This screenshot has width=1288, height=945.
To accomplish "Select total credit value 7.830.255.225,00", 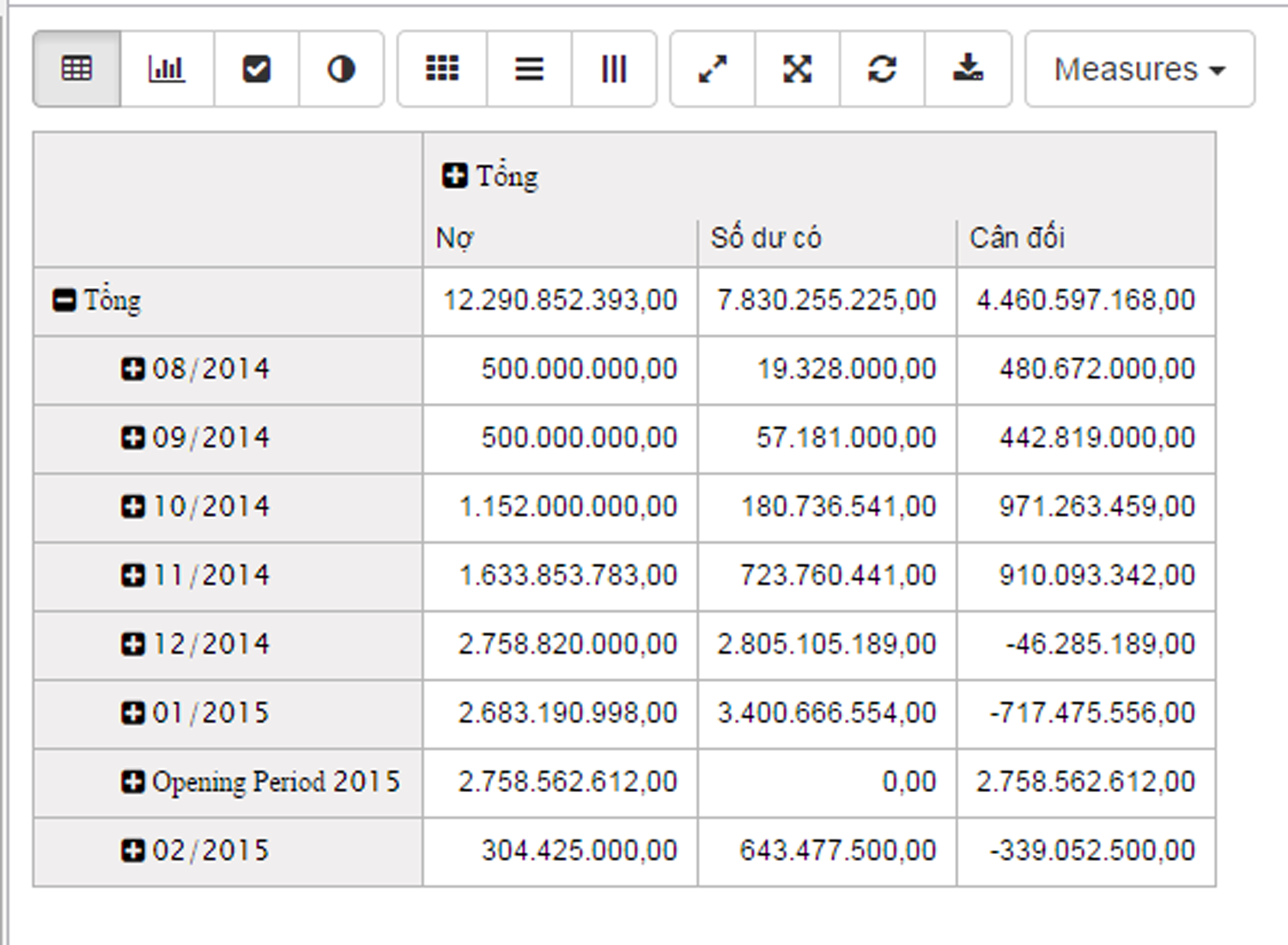I will [x=826, y=300].
